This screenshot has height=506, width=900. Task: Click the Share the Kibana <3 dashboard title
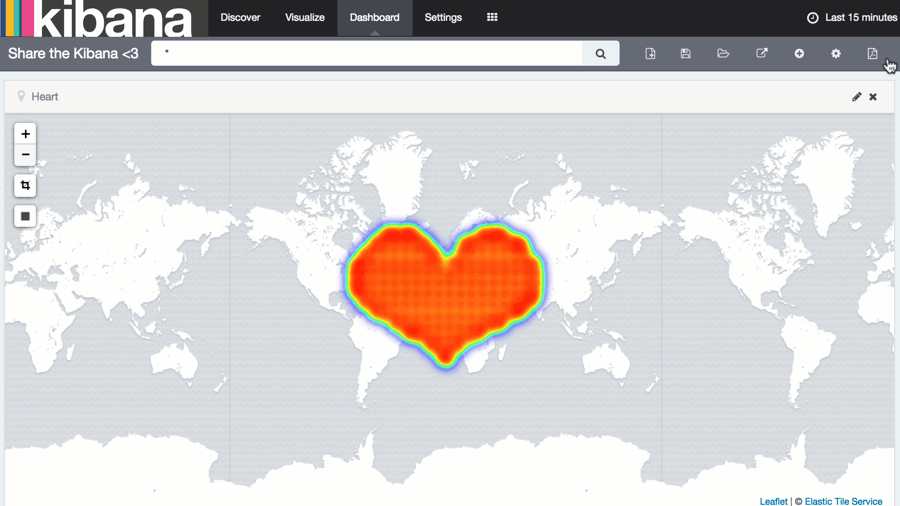point(73,53)
